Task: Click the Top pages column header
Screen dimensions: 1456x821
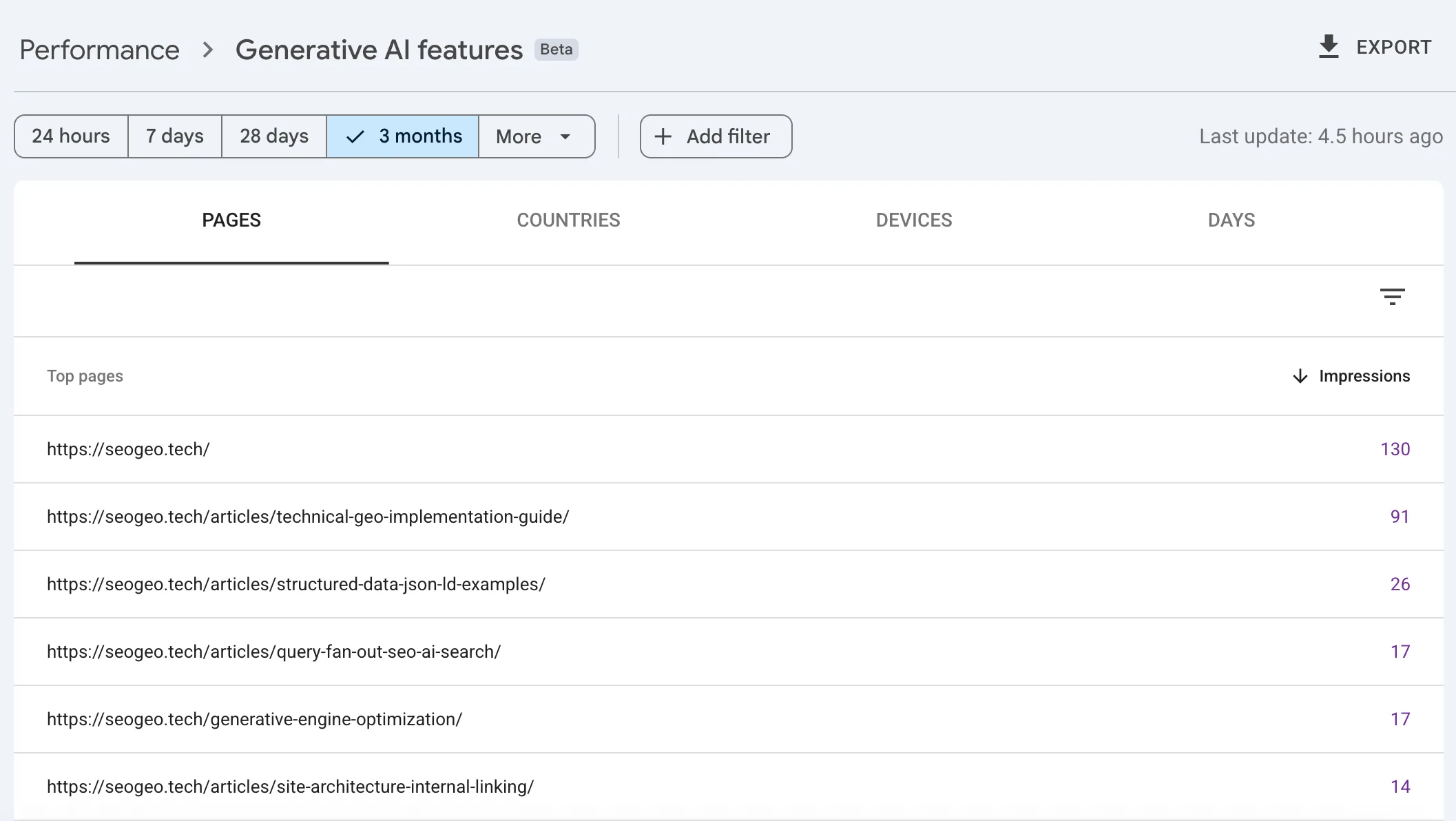Action: tap(85, 376)
